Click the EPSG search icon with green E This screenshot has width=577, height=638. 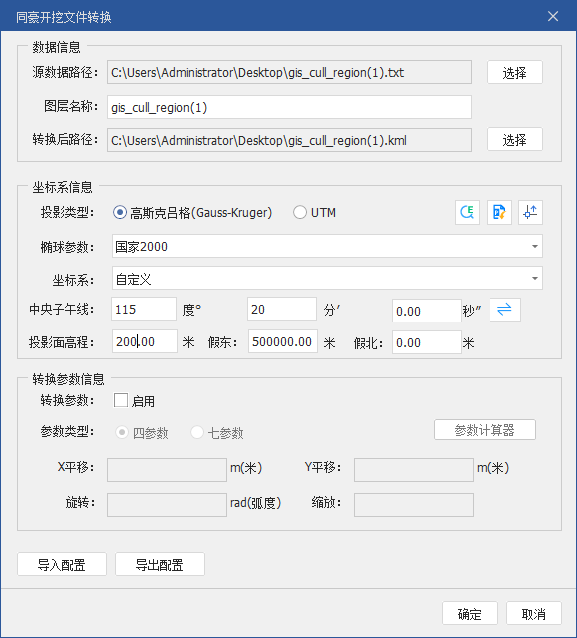[467, 212]
